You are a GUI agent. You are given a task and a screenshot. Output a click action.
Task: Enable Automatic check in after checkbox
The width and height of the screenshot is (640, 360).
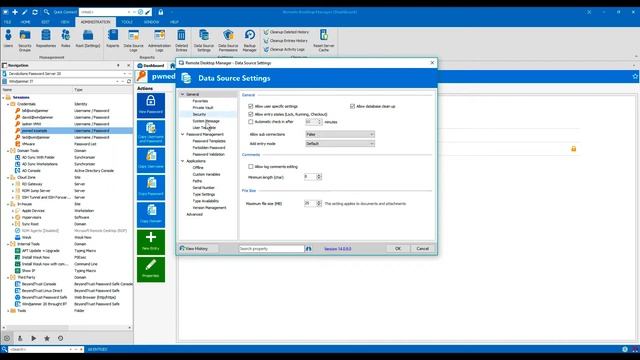(251, 122)
